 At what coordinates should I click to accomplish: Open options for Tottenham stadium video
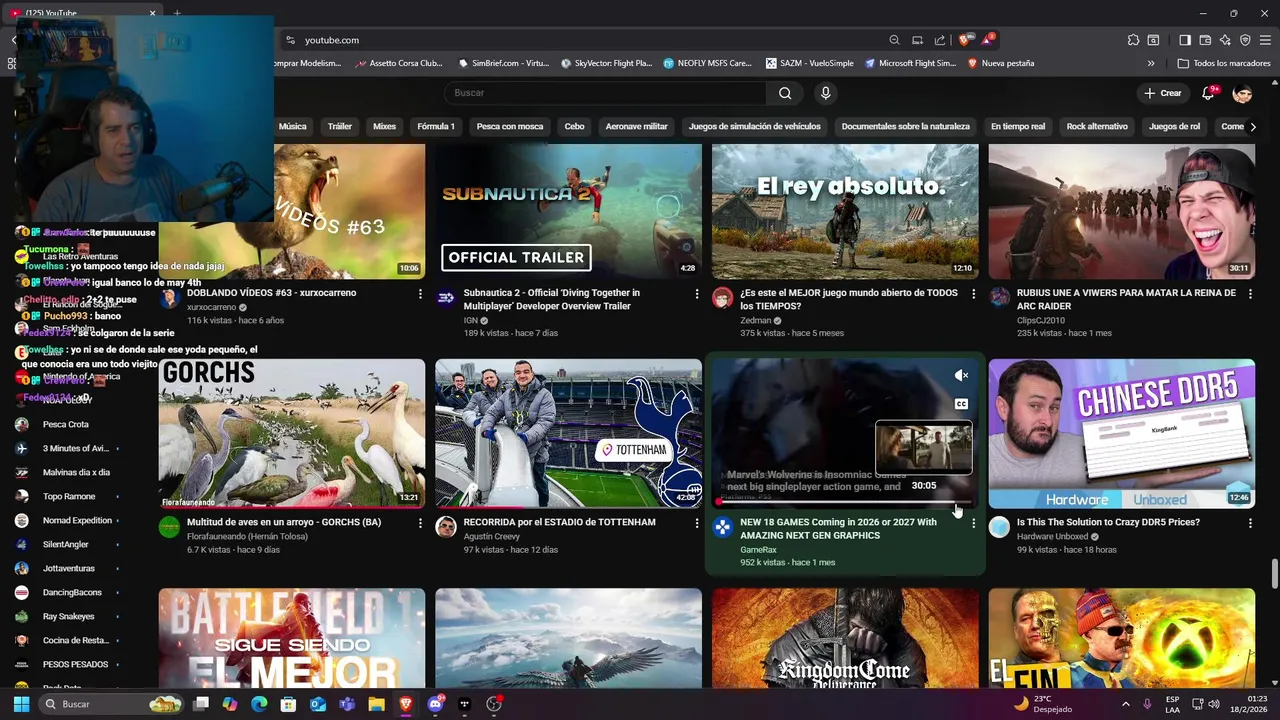click(697, 523)
